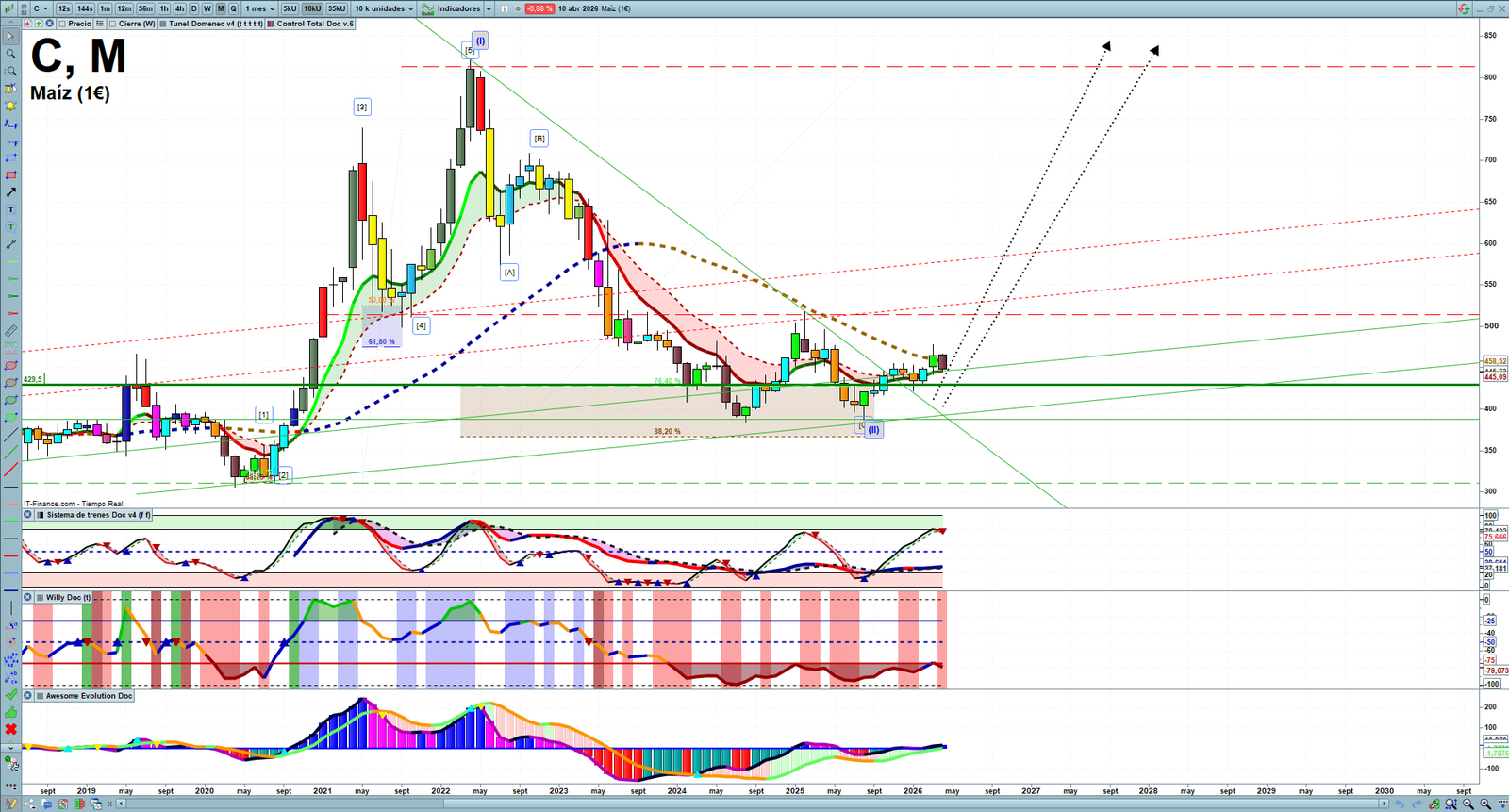Screen dimensions: 1509x812
Task: Switch to the 12s timeframe
Action: click(x=63, y=8)
